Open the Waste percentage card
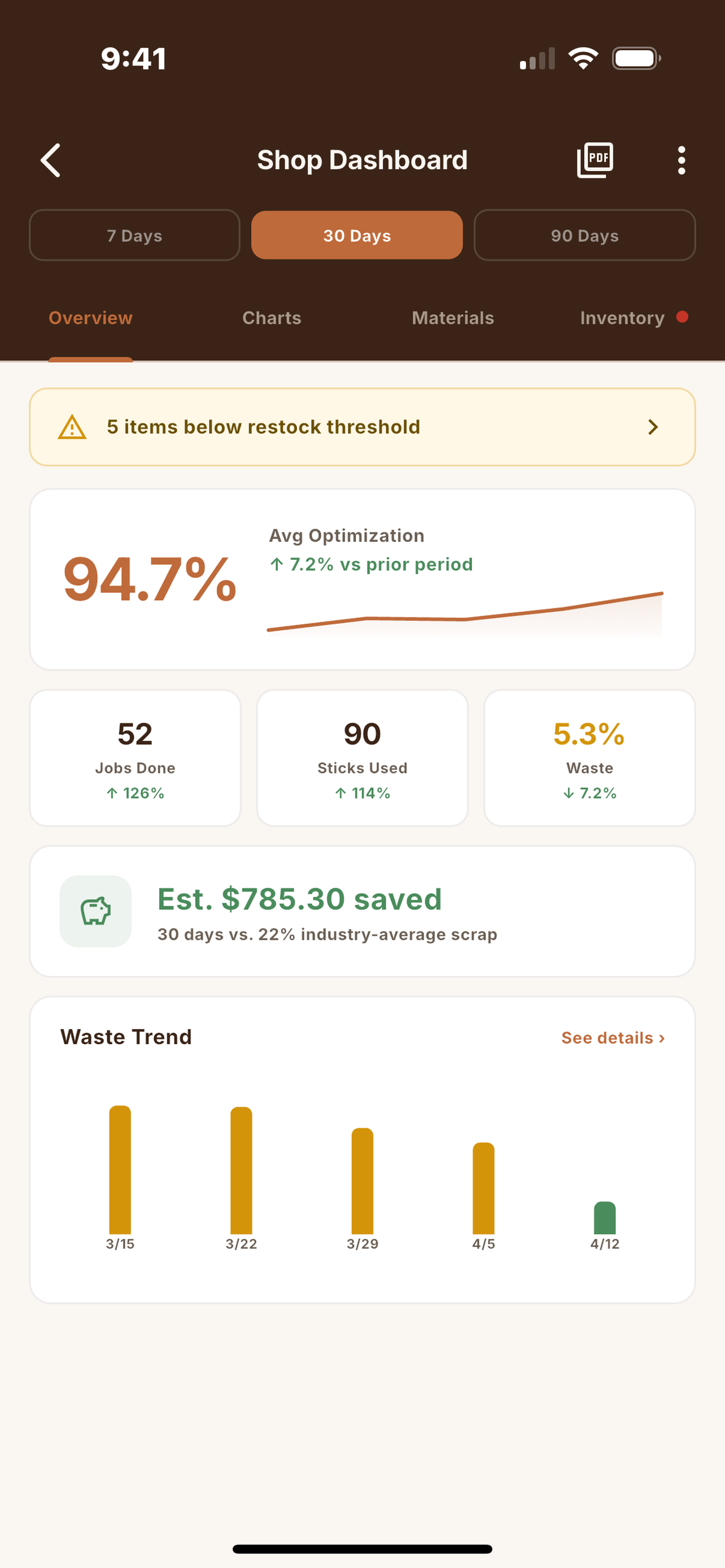This screenshot has width=725, height=1568. click(589, 758)
